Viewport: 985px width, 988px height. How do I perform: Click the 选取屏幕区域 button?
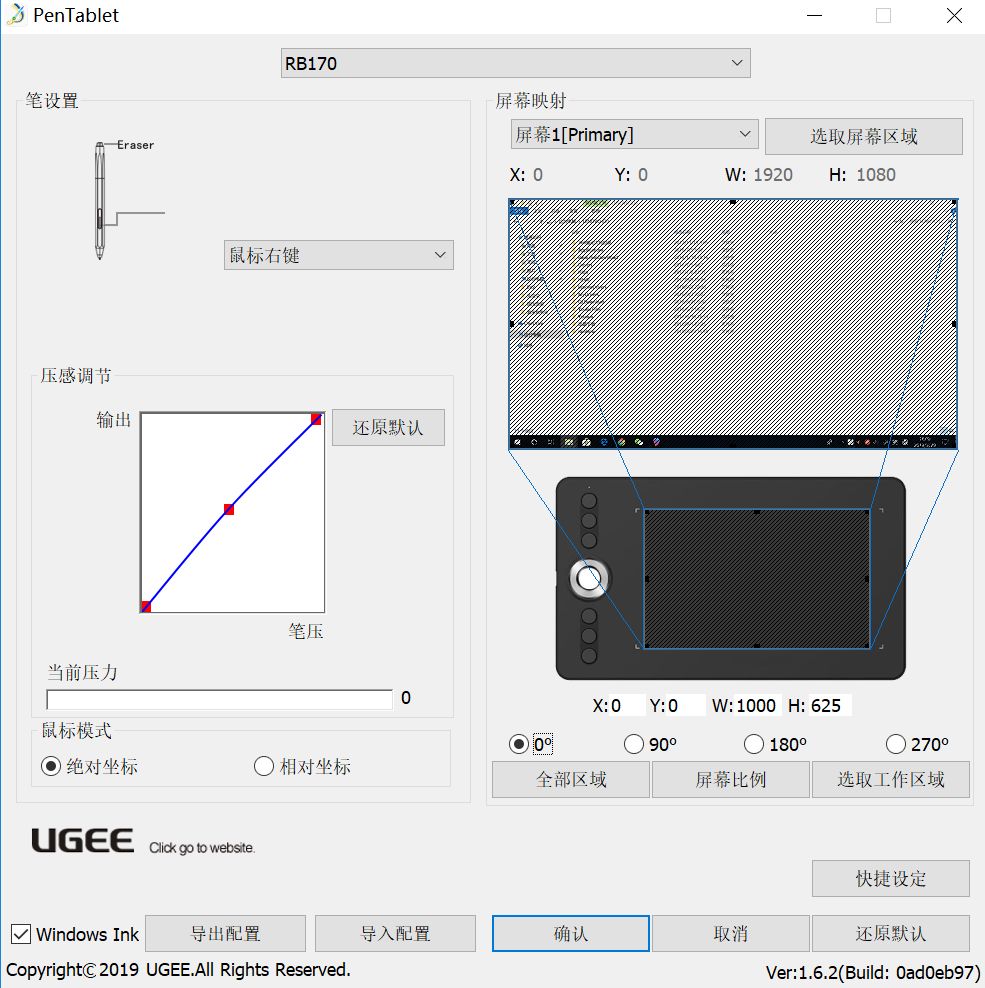pos(863,136)
